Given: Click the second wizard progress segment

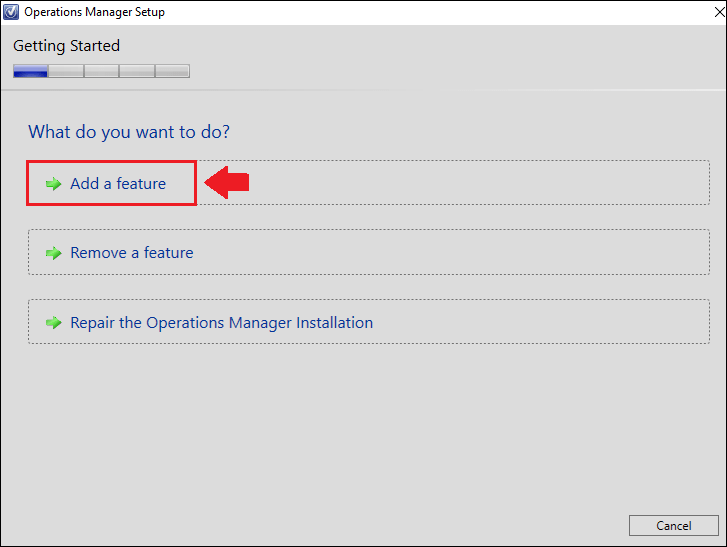Looking at the screenshot, I should pos(66,71).
